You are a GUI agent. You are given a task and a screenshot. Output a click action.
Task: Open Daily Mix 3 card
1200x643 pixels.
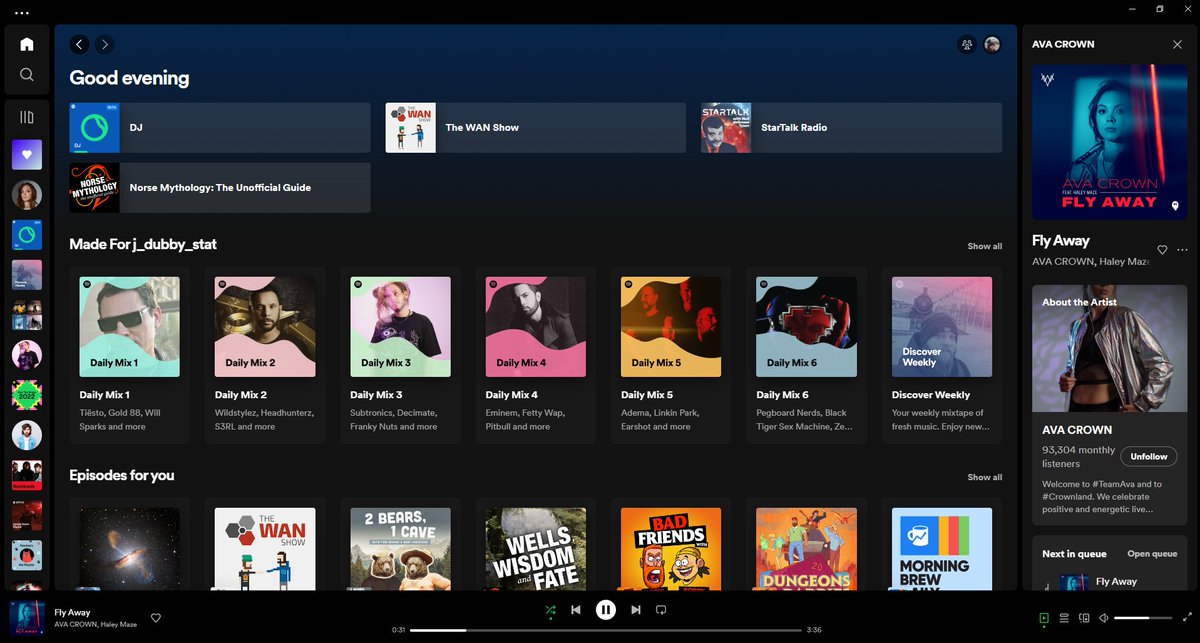[400, 355]
